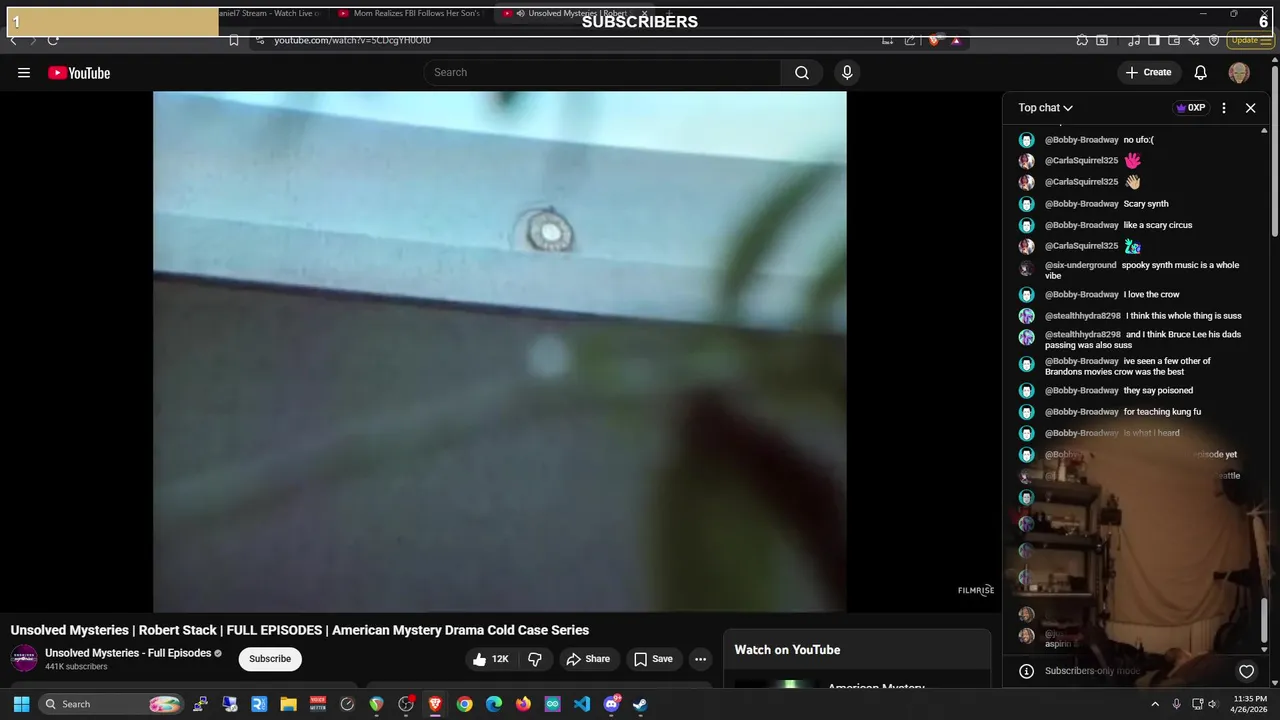Select message "I love the crow"
The height and width of the screenshot is (720, 1280).
pos(1151,294)
